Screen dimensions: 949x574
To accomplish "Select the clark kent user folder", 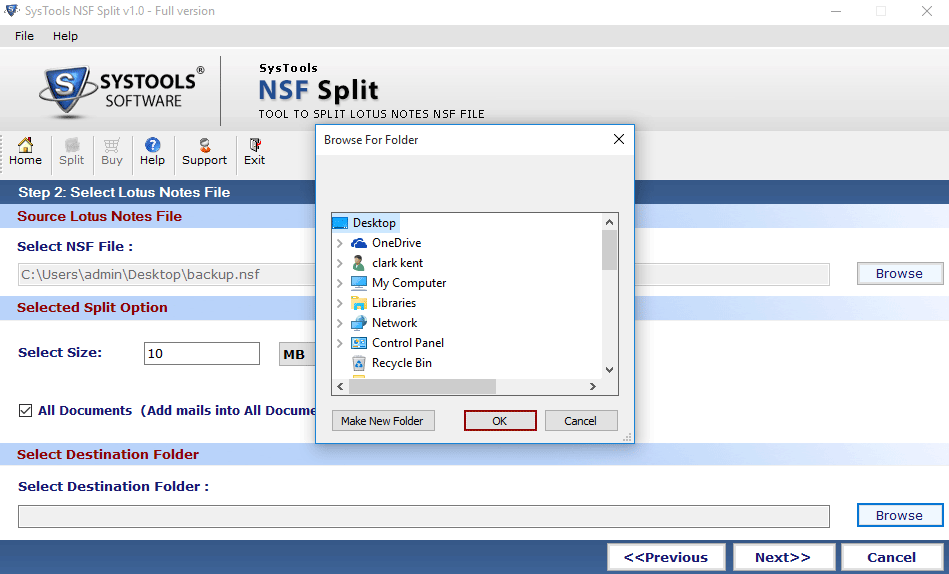I will [x=397, y=263].
